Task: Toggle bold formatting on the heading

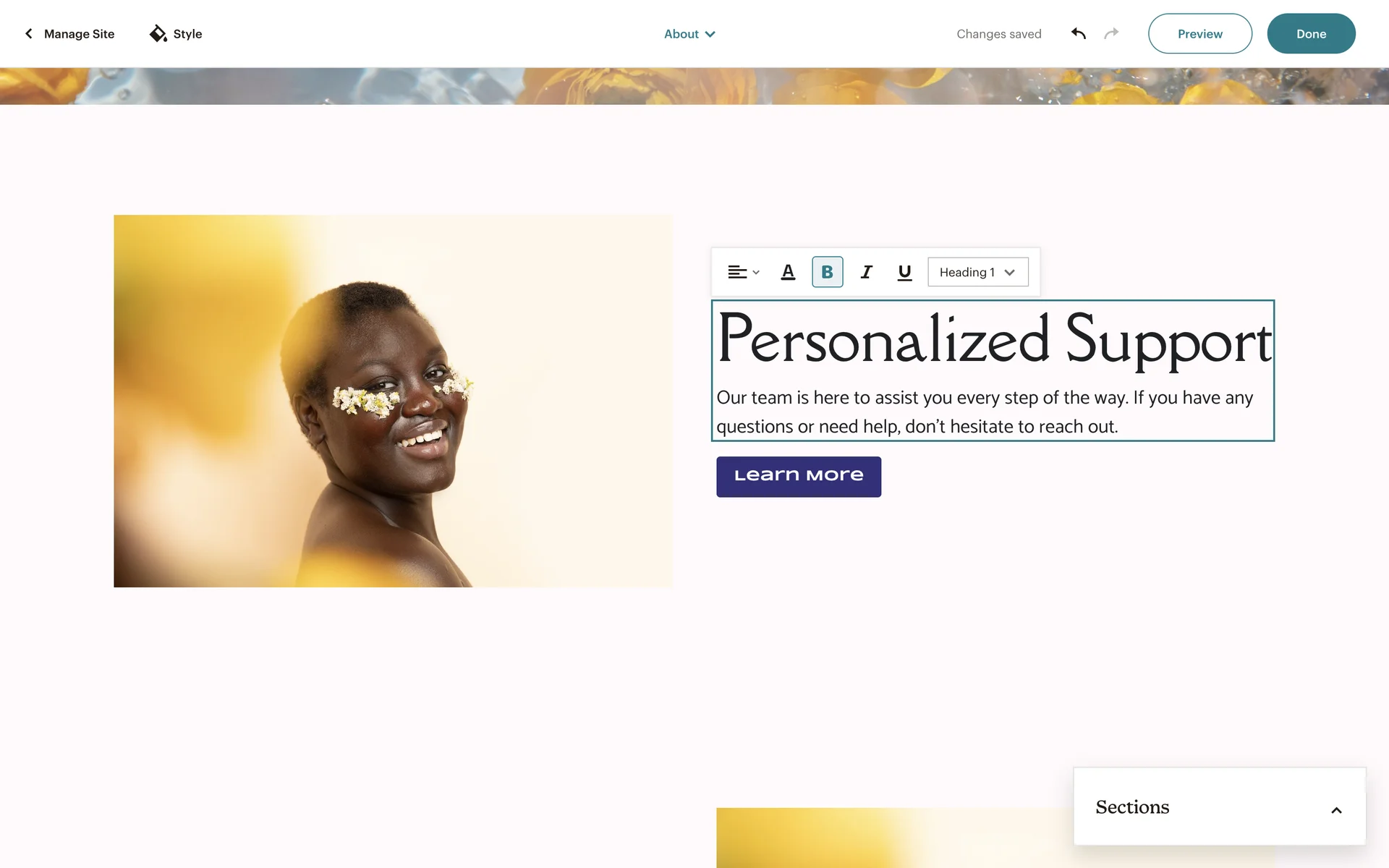Action: click(x=827, y=272)
